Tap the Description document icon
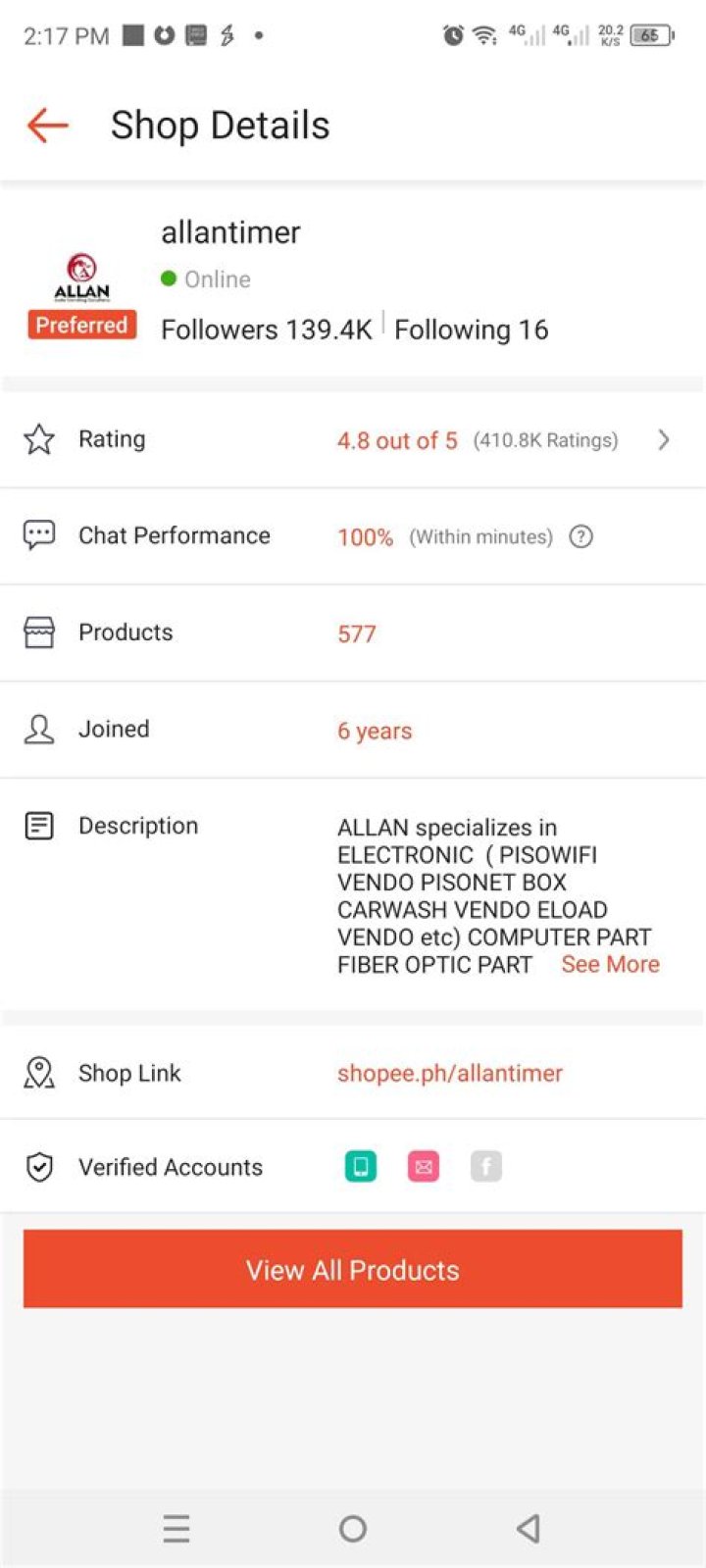This screenshot has height=1568, width=706. (x=39, y=826)
